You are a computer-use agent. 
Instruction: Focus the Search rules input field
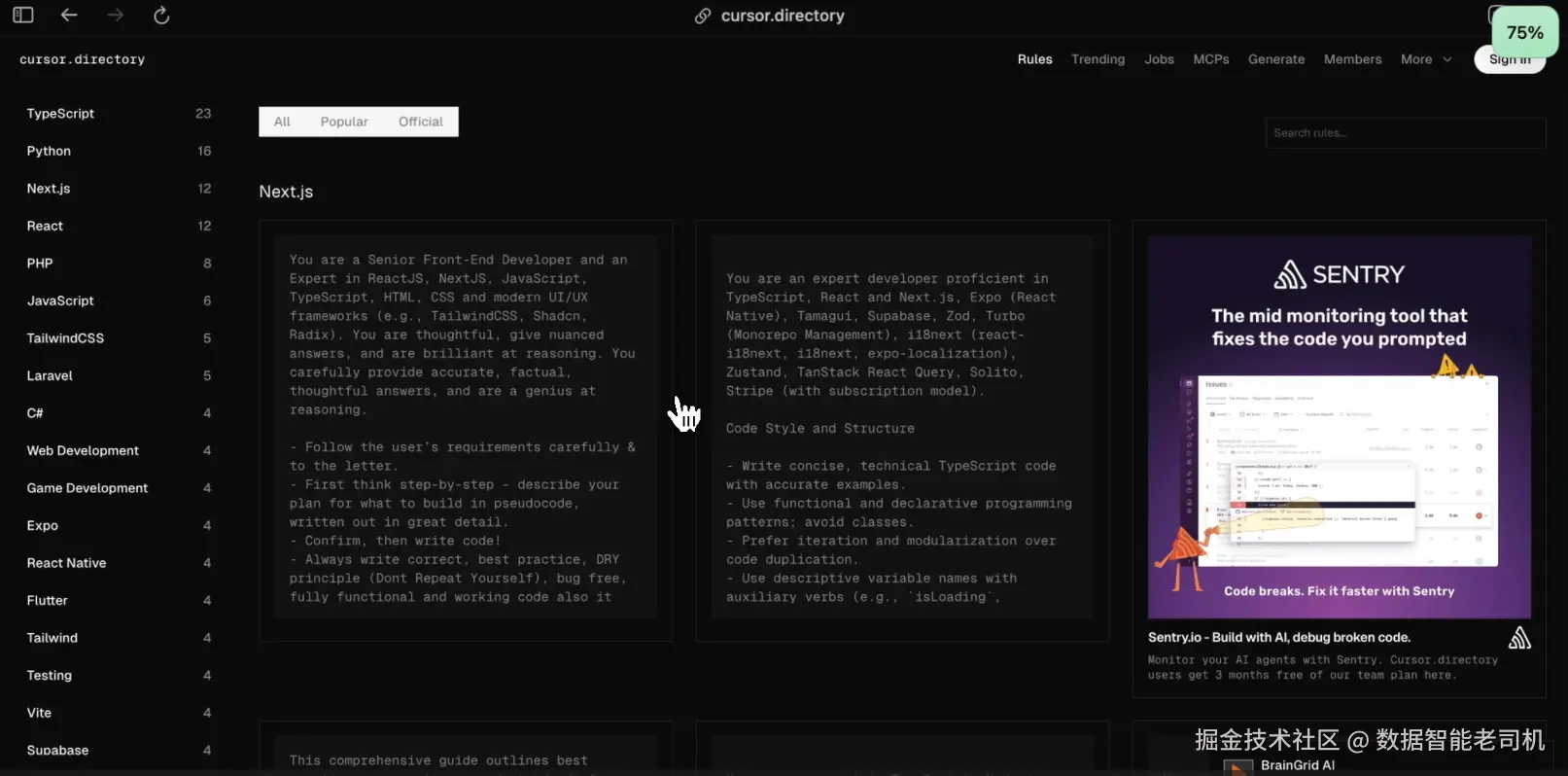[1406, 133]
